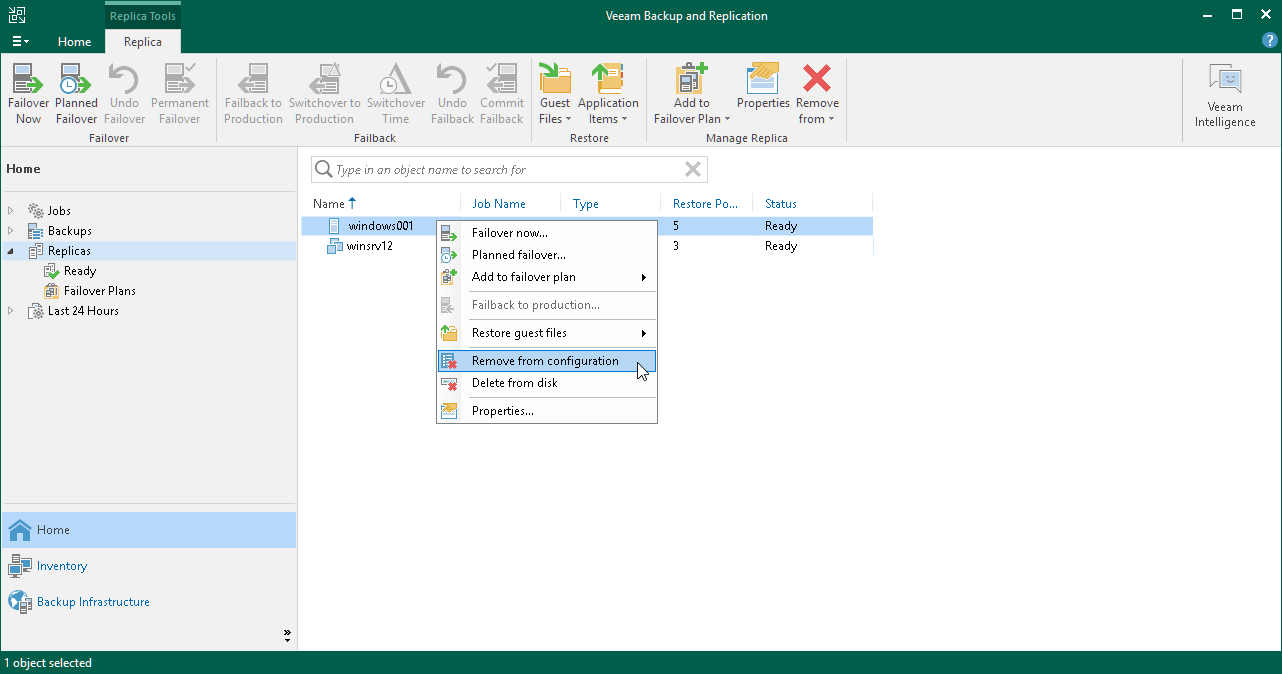The width and height of the screenshot is (1282, 674).
Task: Open the Home view in the bottom pane
Action: [x=148, y=530]
